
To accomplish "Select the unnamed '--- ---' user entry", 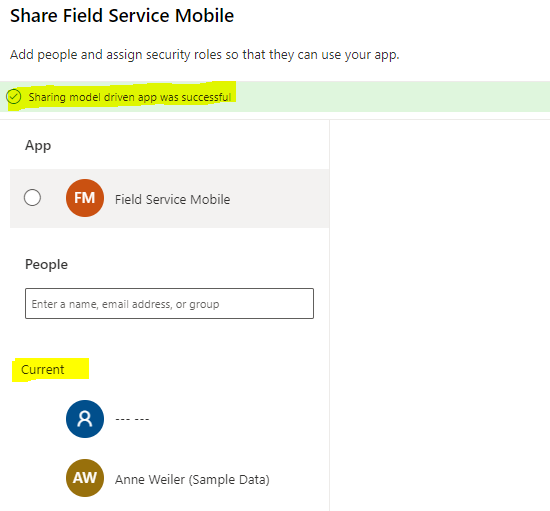I will pos(132,419).
